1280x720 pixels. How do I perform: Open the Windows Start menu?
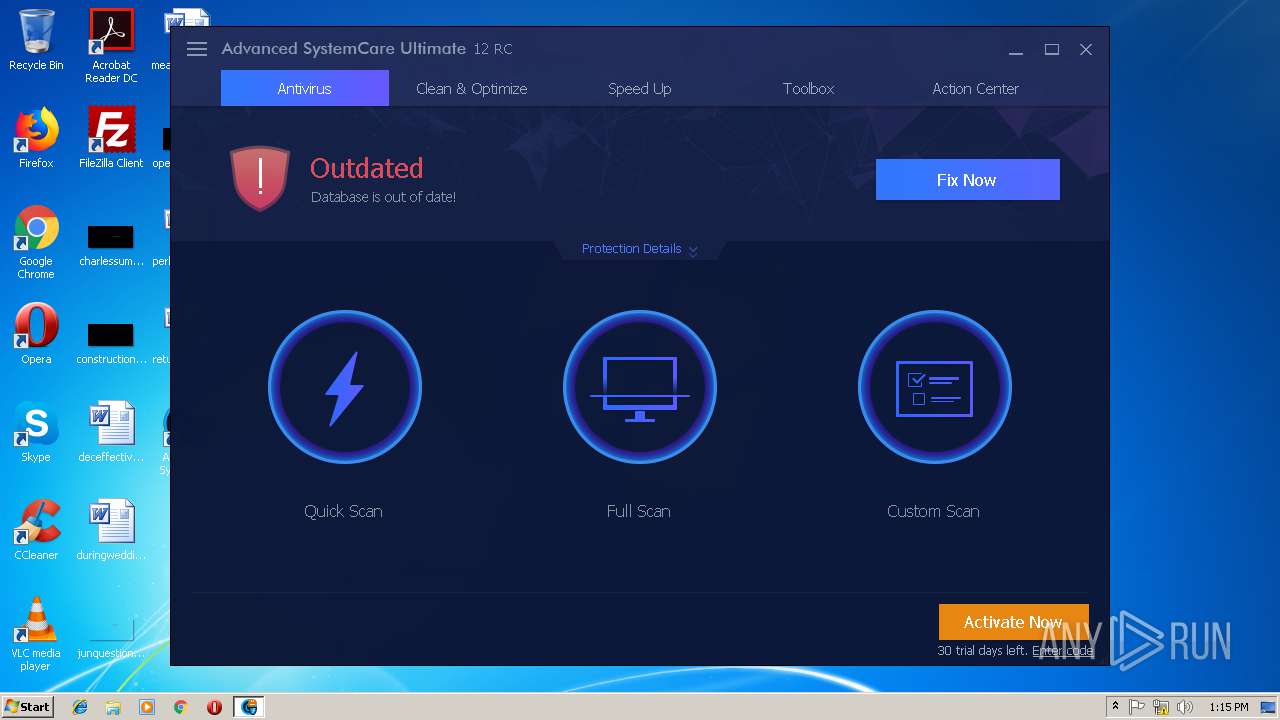coord(28,706)
